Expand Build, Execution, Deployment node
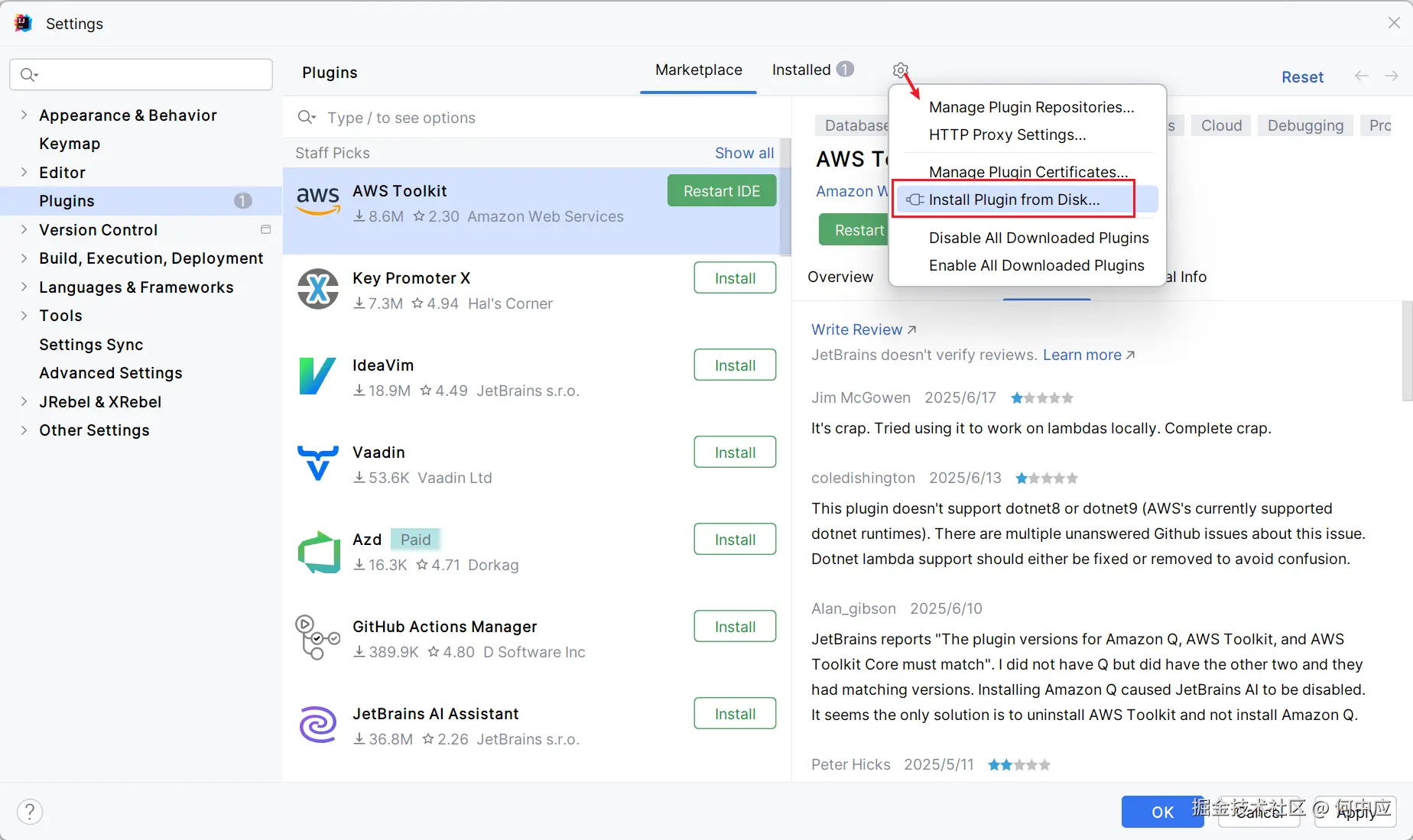 24,258
